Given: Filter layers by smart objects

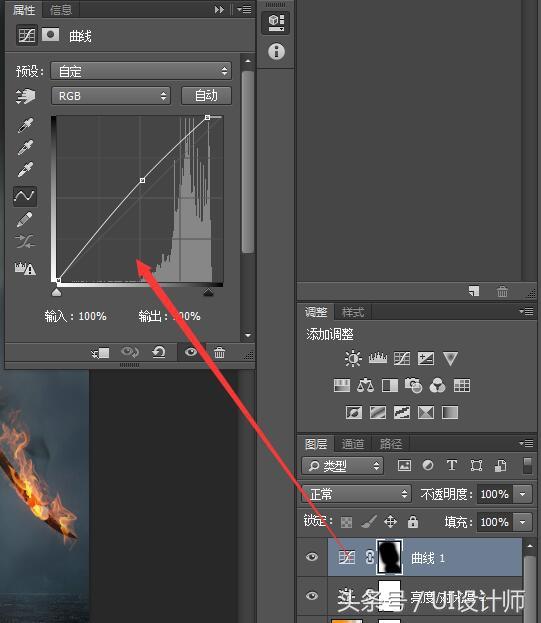Looking at the screenshot, I should [500, 465].
